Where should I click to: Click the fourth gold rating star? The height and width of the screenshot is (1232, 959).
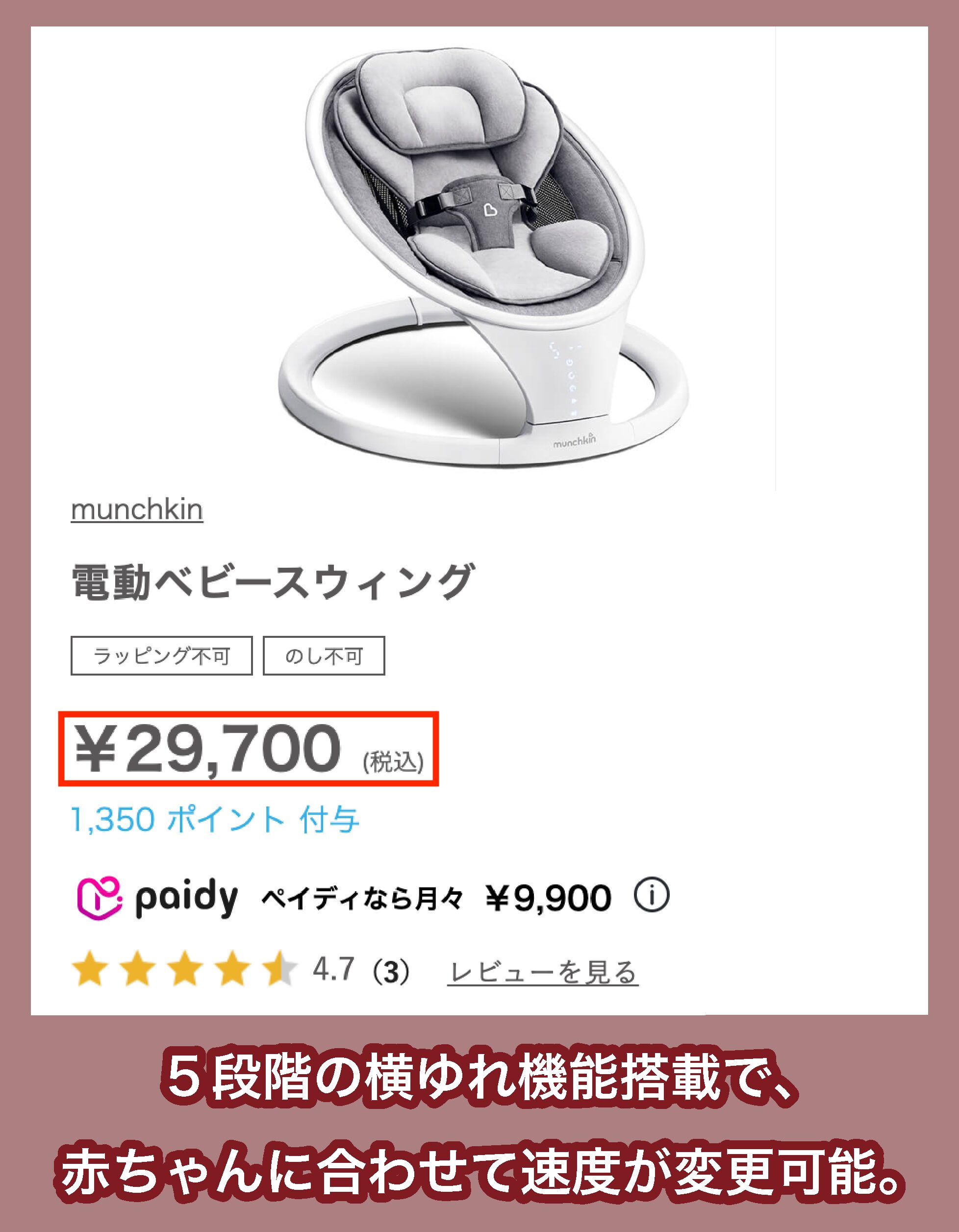[x=232, y=971]
